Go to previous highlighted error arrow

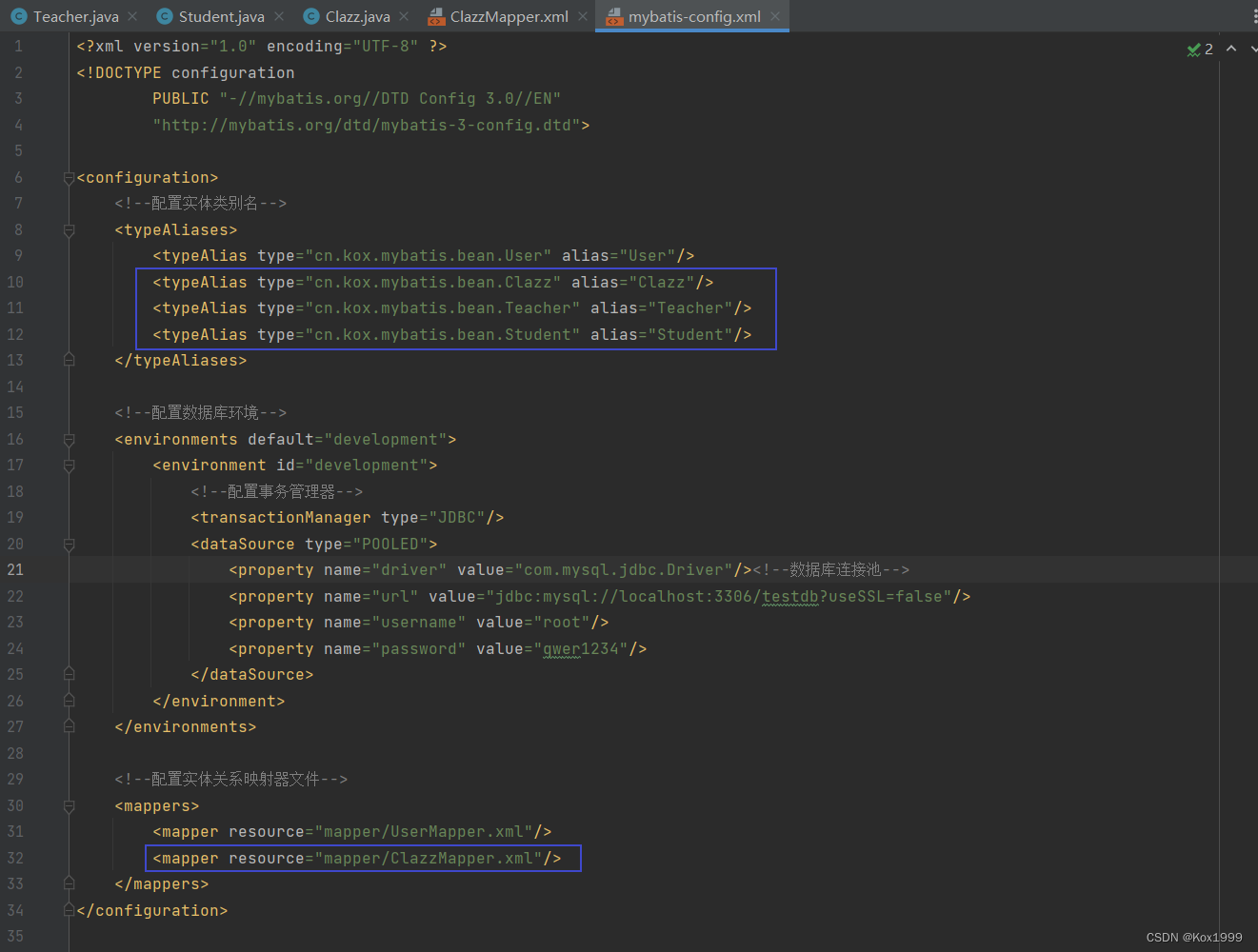tap(1231, 49)
